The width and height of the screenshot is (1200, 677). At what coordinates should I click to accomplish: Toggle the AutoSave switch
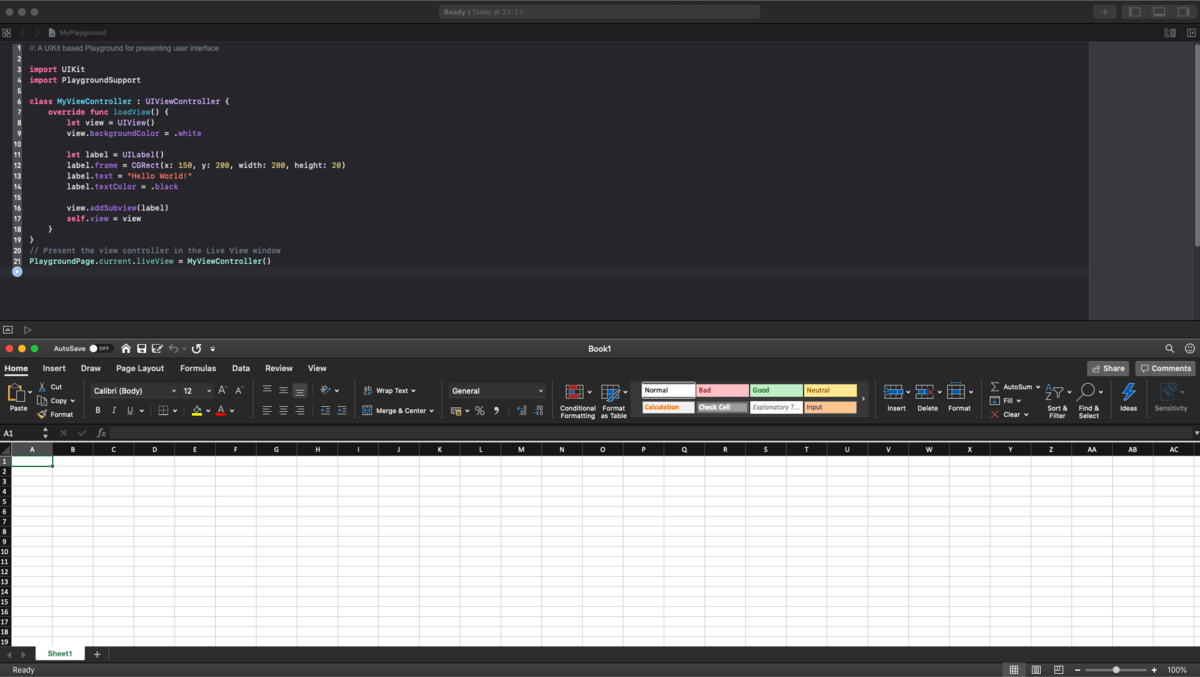coord(100,349)
